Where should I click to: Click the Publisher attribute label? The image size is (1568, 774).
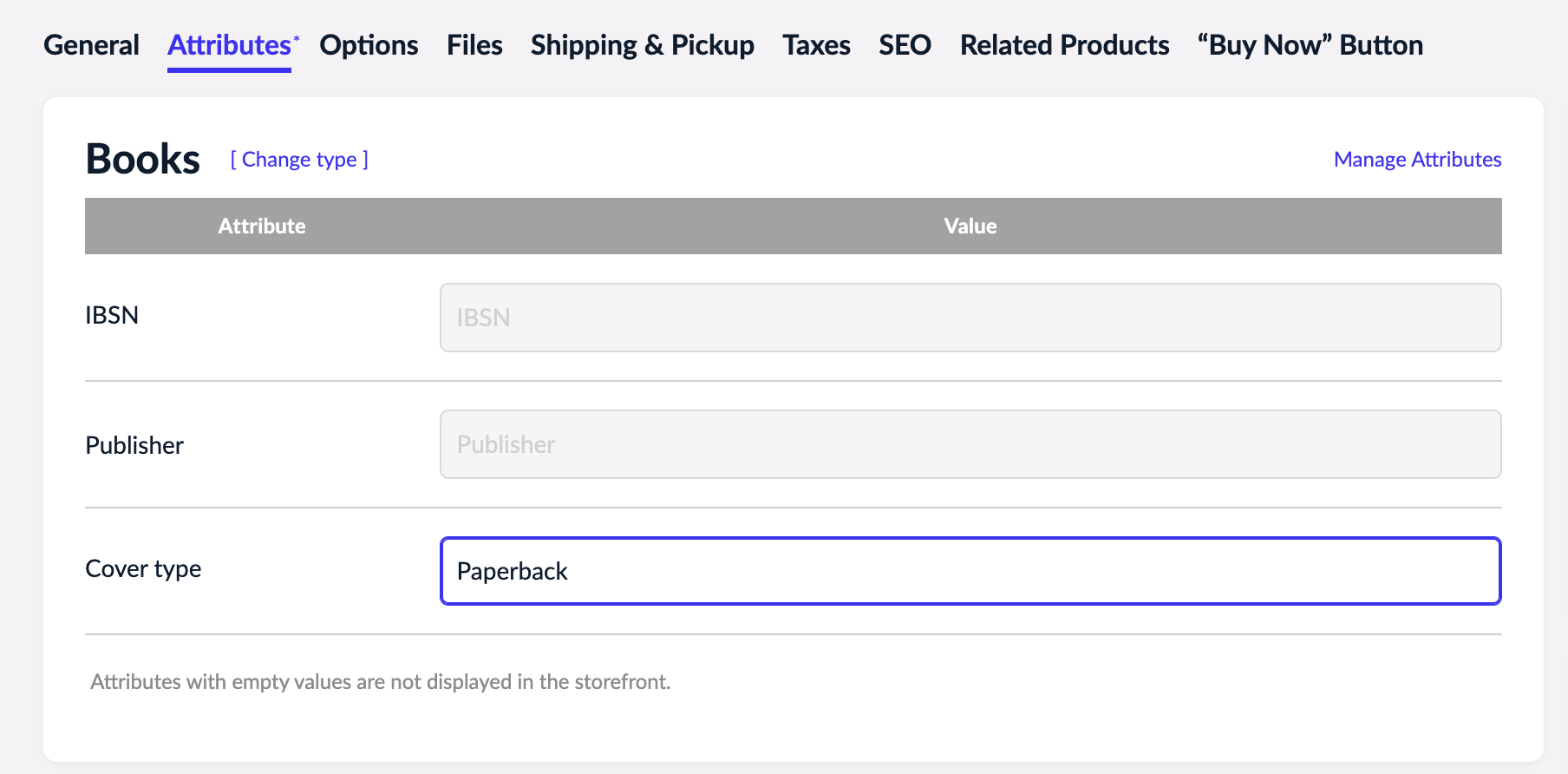coord(134,444)
